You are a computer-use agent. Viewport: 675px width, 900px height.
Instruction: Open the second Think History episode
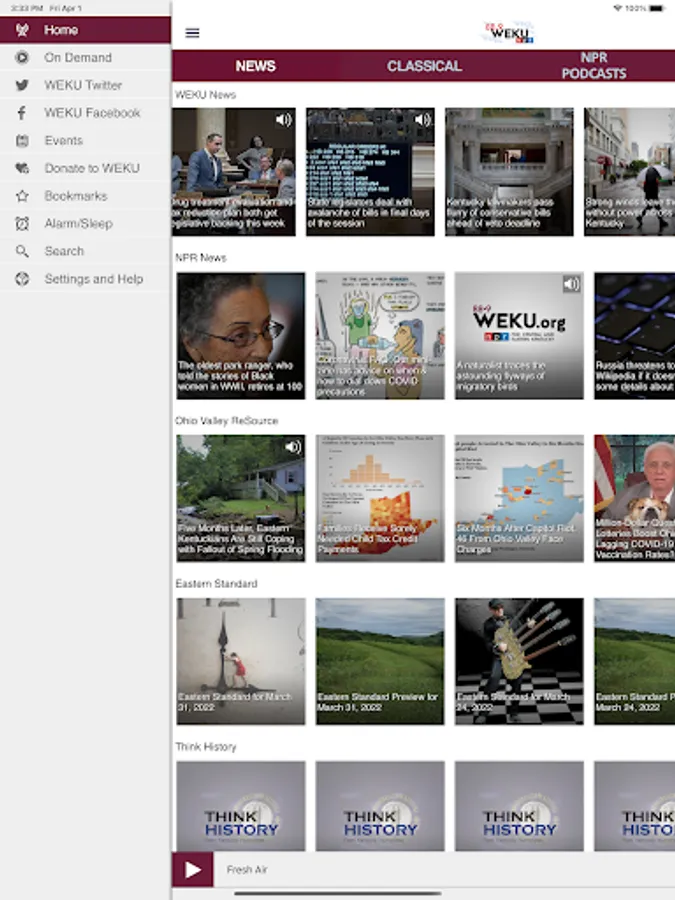pos(380,806)
